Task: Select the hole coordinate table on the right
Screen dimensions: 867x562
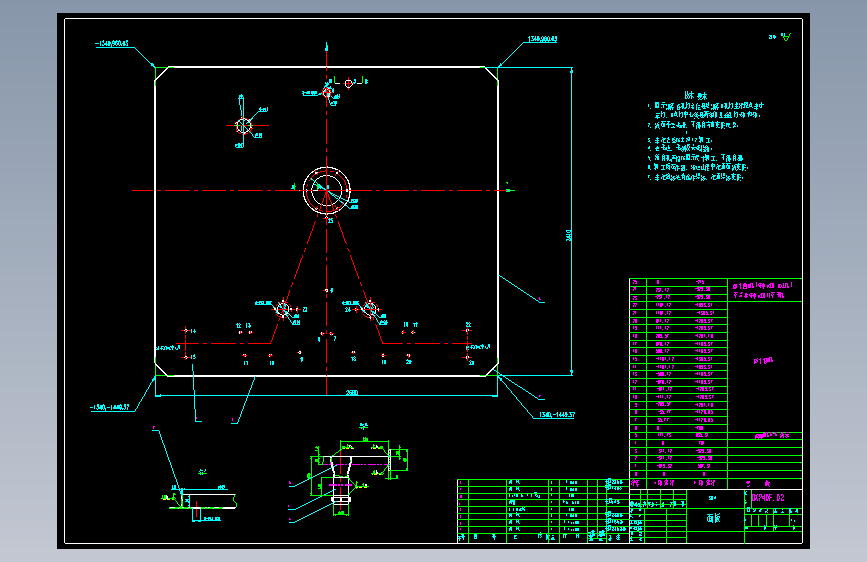Action: click(x=678, y=383)
